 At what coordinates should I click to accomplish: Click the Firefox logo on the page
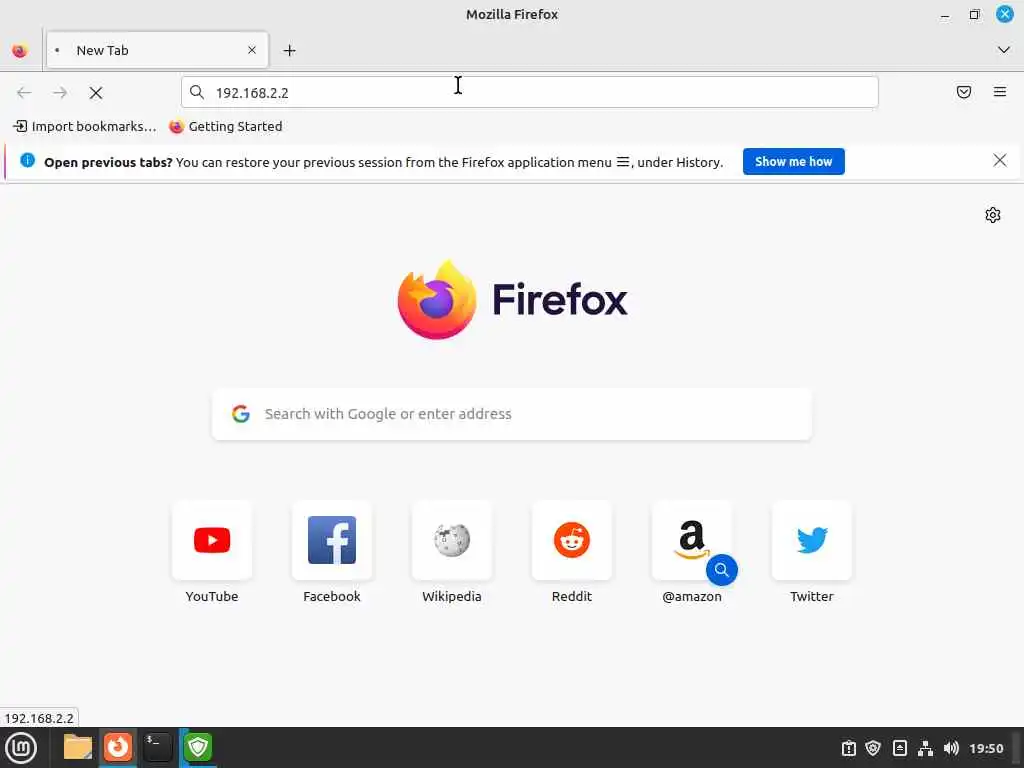(512, 300)
